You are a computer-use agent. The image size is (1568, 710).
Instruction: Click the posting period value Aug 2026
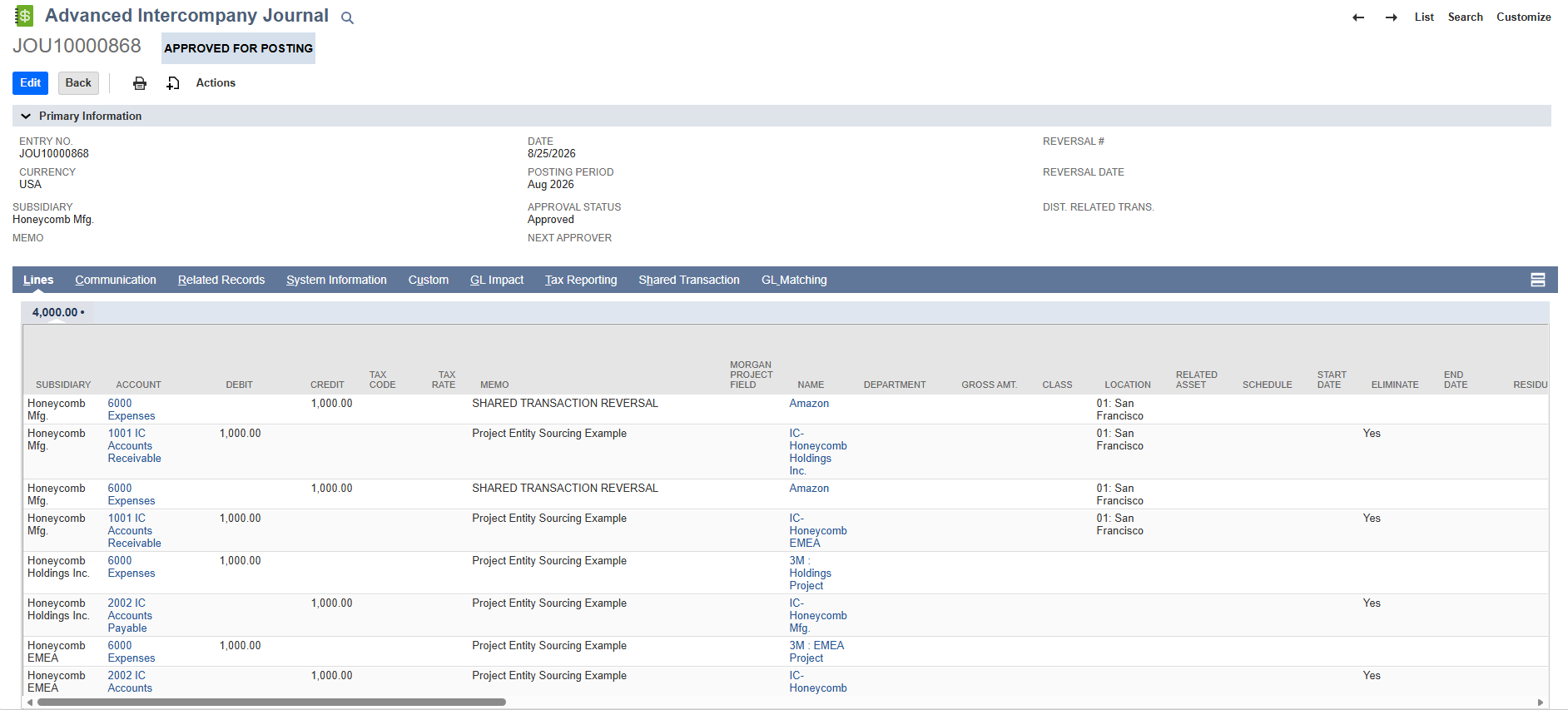[550, 185]
